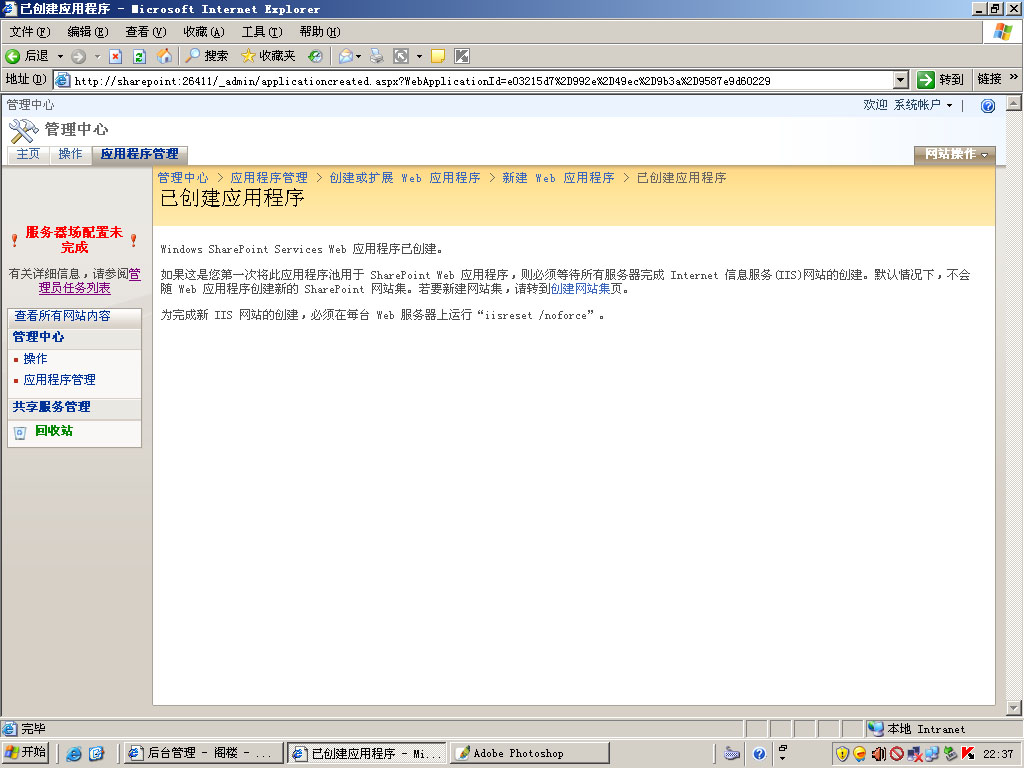Open the 工具(T) menu
Viewport: 1024px width, 768px height.
tap(262, 31)
